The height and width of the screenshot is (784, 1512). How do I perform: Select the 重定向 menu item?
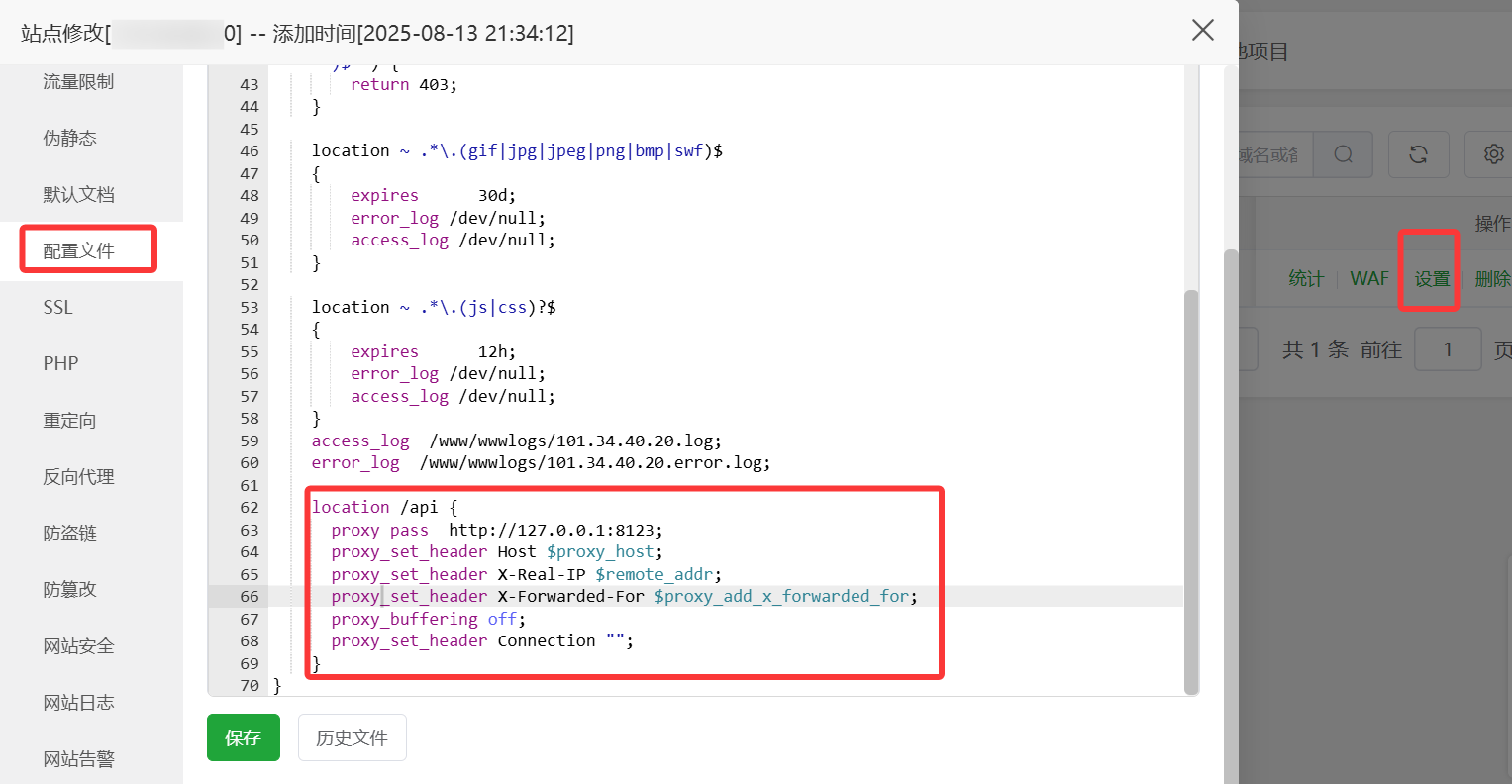point(70,421)
